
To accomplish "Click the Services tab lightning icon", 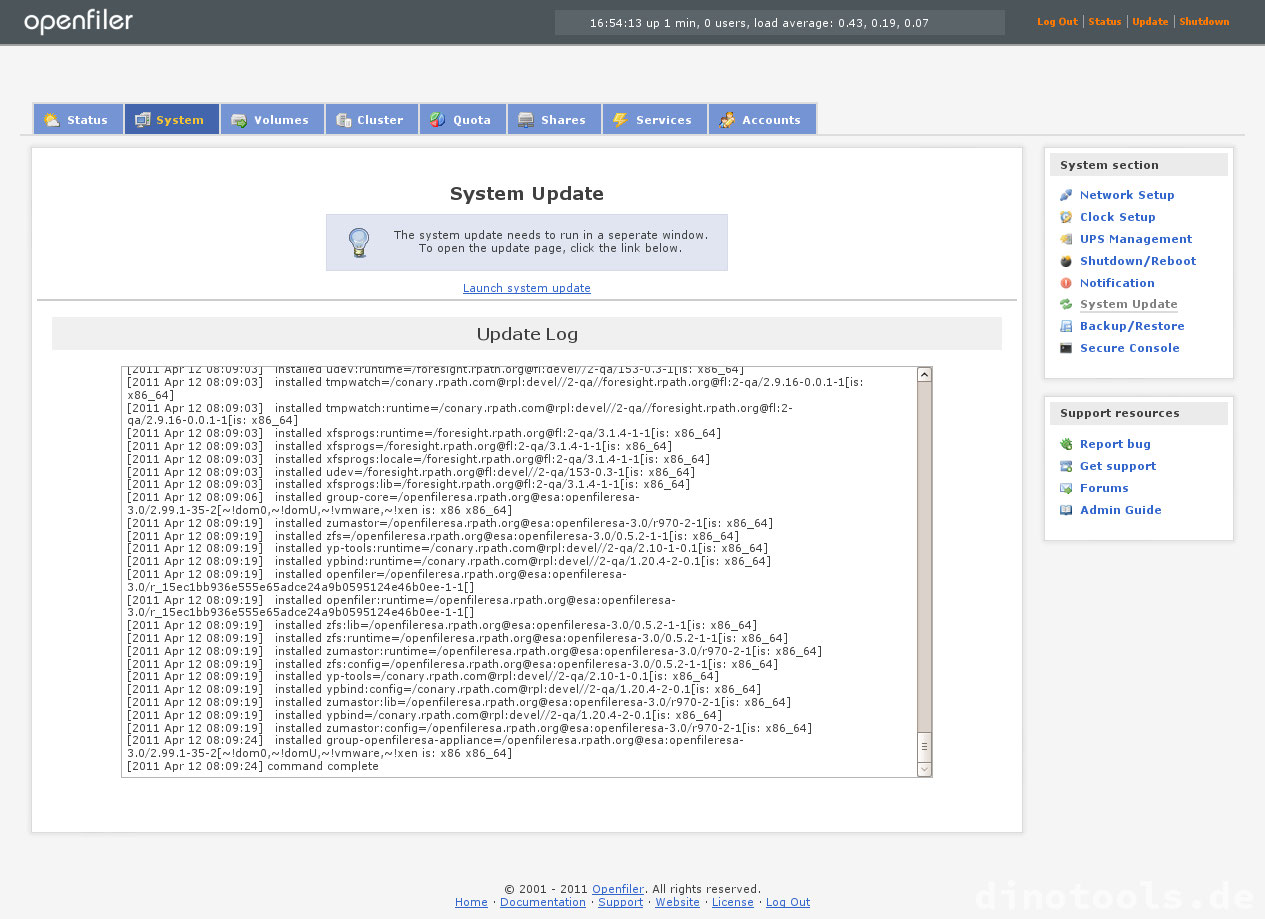I will (x=621, y=120).
